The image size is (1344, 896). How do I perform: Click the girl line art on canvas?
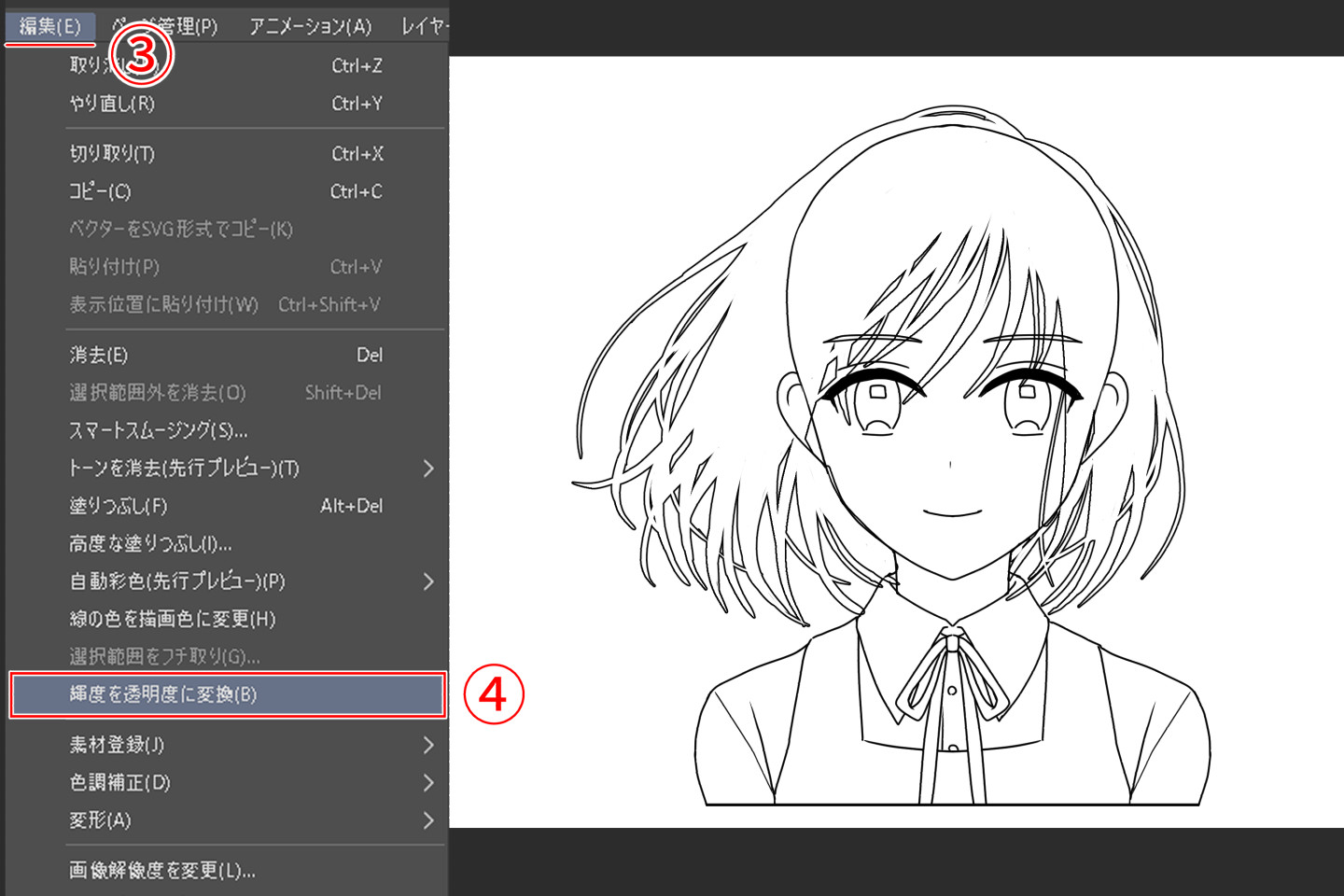pyautogui.click(x=952, y=467)
